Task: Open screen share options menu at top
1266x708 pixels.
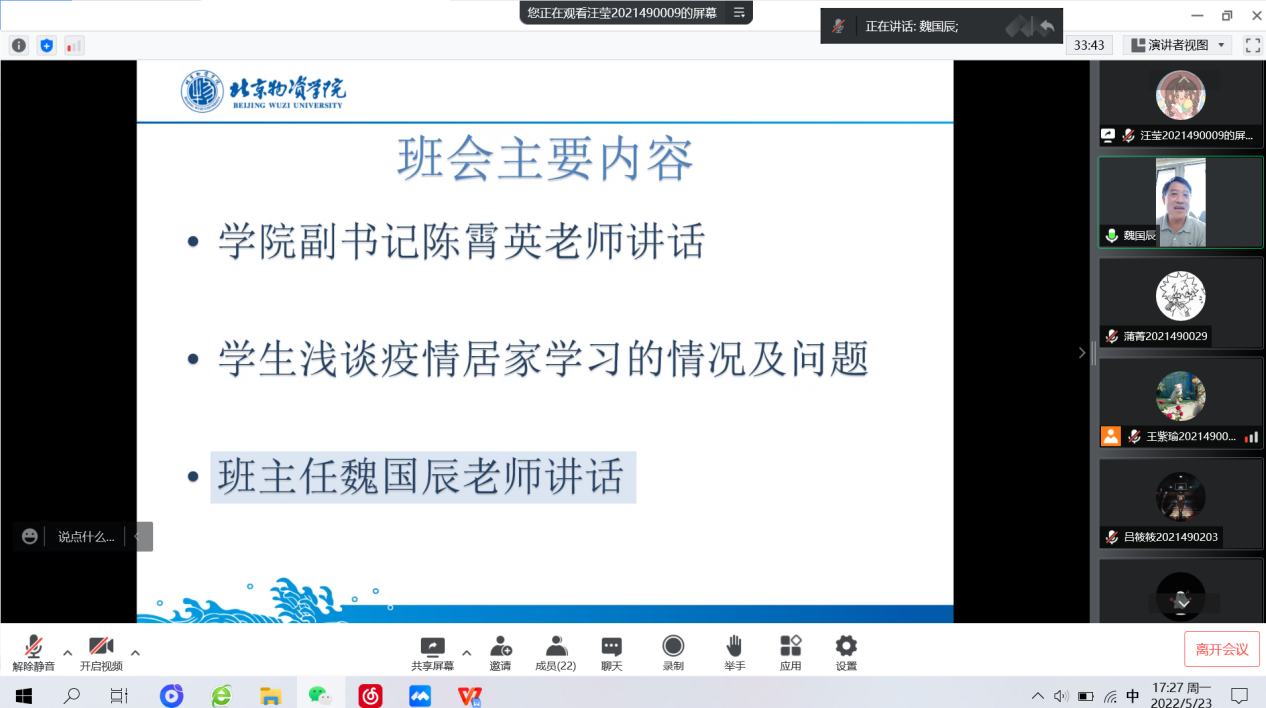Action: click(739, 12)
